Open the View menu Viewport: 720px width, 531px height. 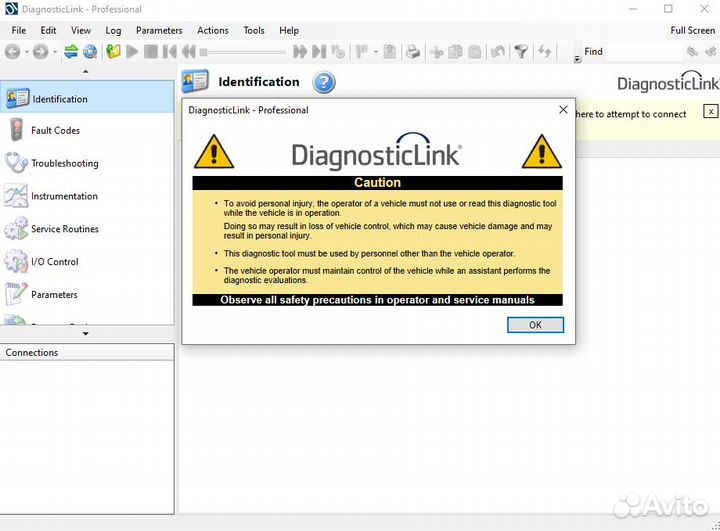coord(81,30)
